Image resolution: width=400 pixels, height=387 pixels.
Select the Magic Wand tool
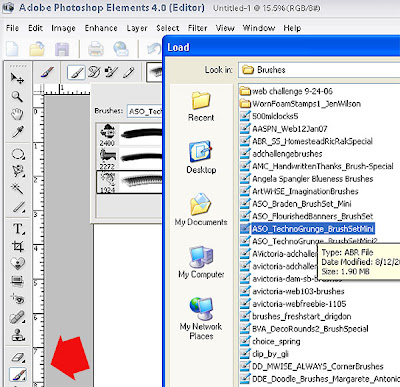click(x=17, y=189)
